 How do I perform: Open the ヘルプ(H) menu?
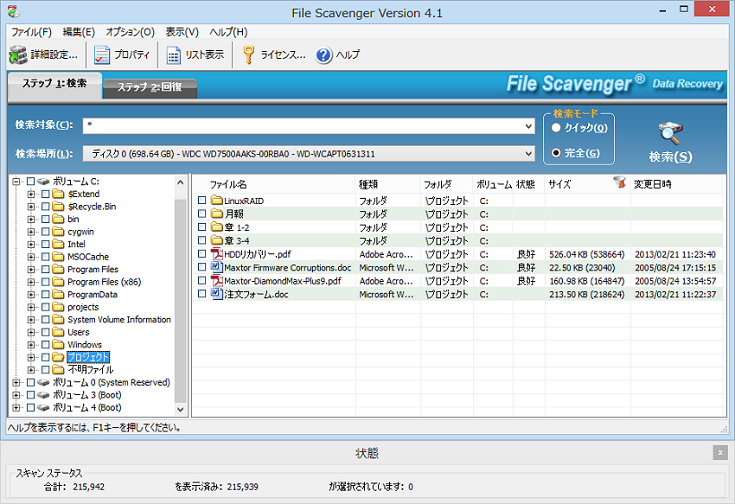point(228,32)
